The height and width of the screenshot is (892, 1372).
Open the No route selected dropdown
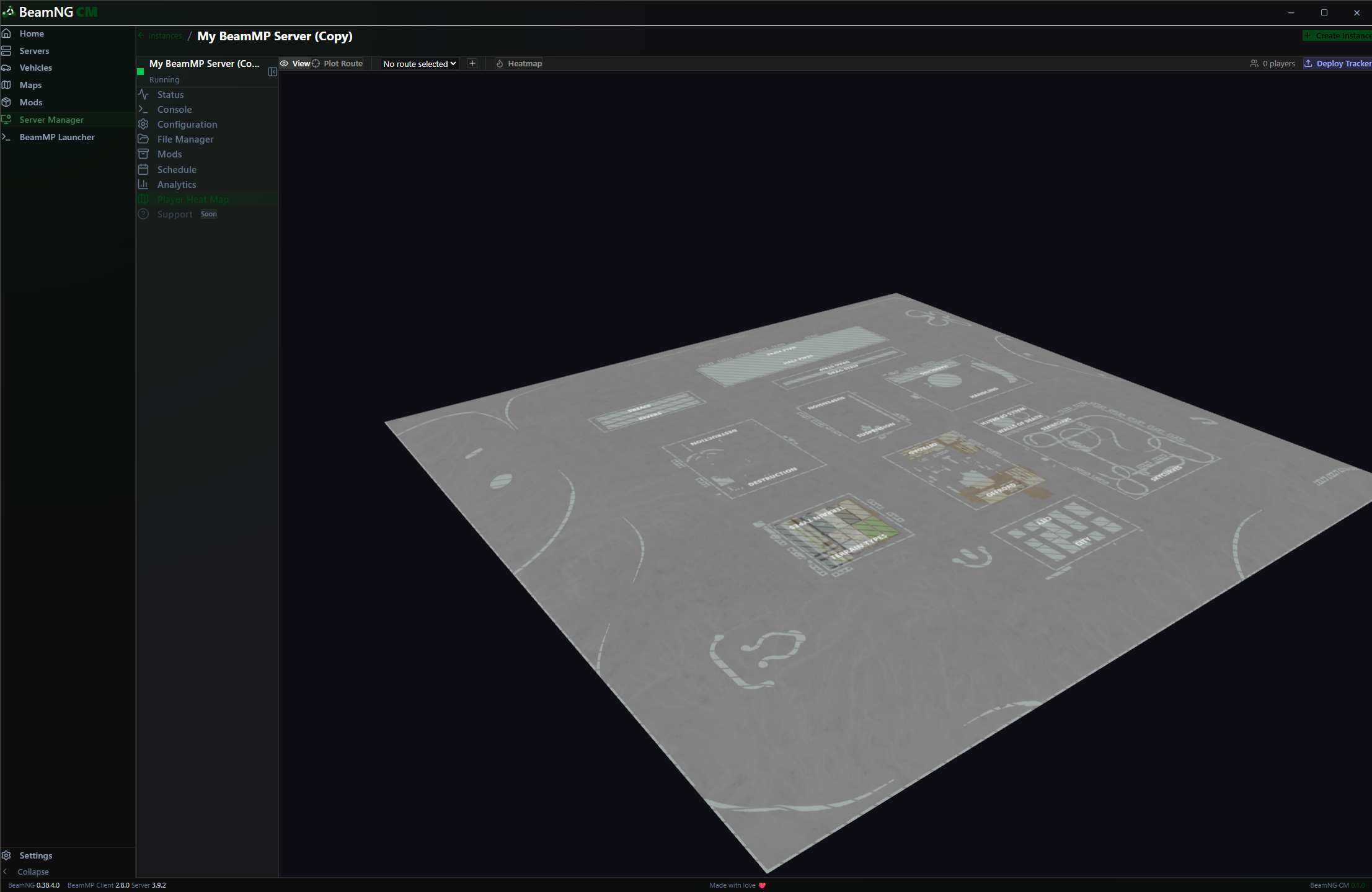419,64
